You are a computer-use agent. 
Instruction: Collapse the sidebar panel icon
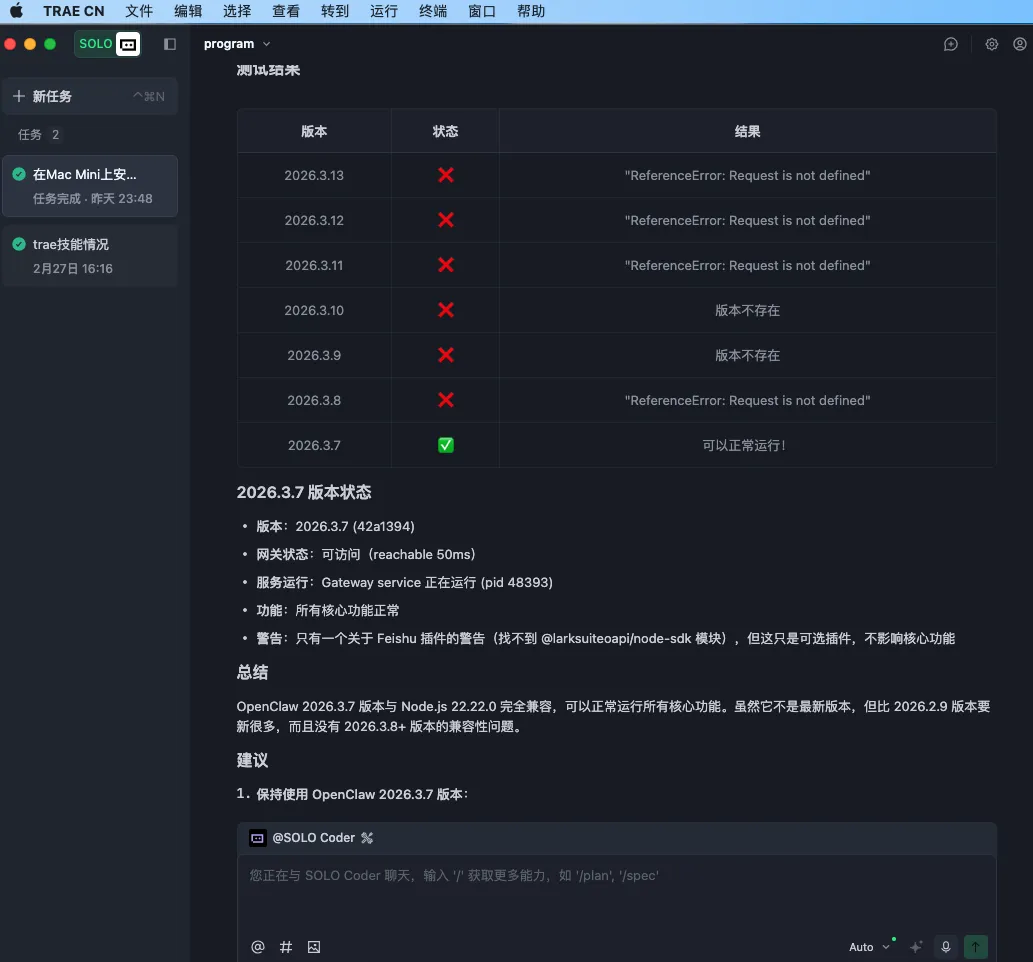coord(170,44)
